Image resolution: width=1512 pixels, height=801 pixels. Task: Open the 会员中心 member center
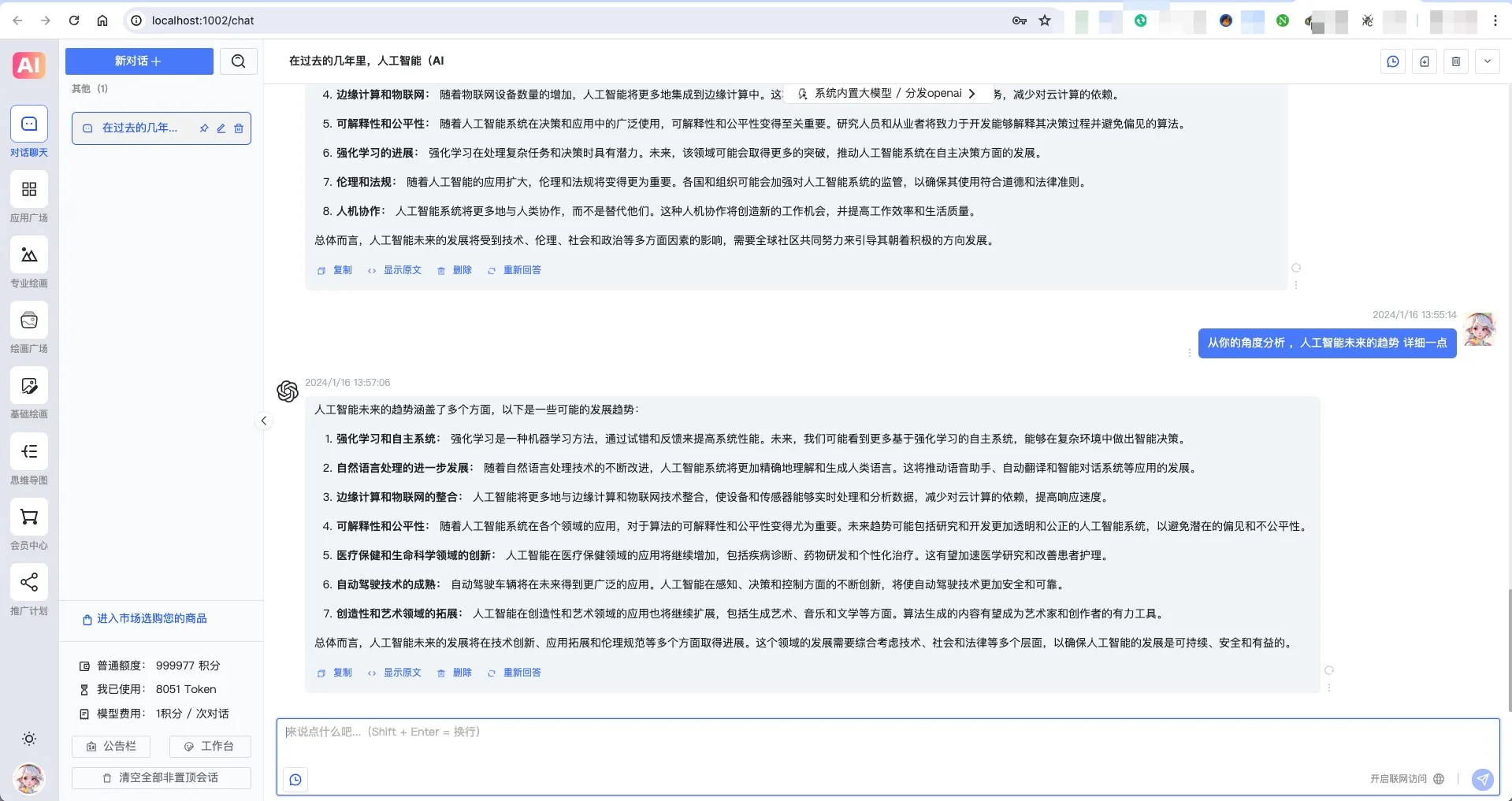pos(29,525)
